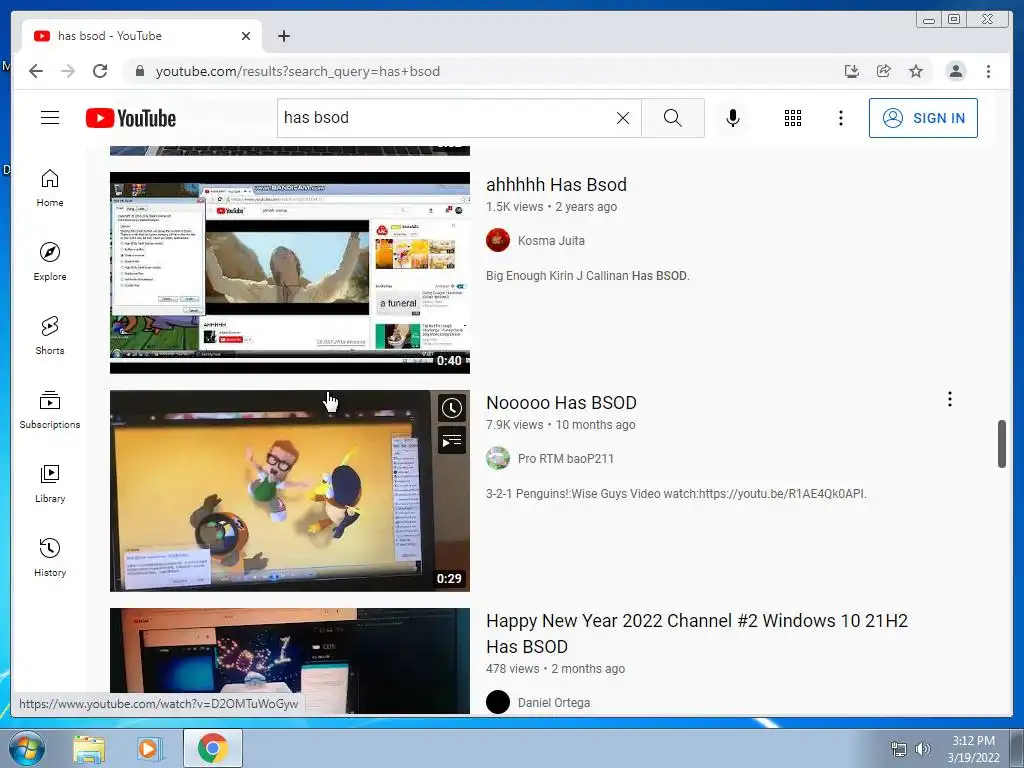Go forward in Chrome

(x=68, y=71)
